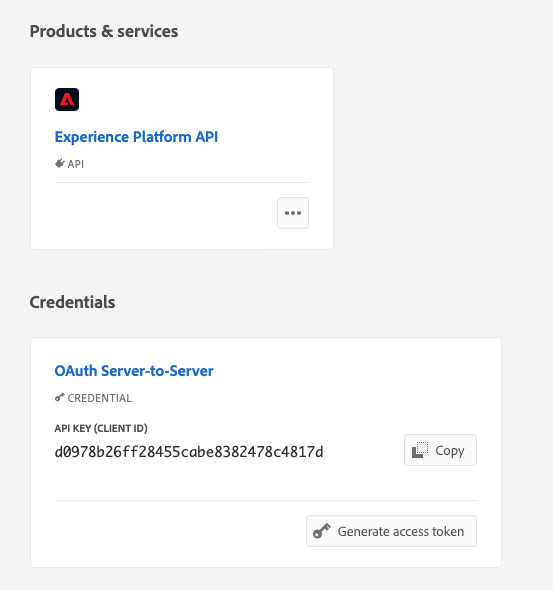Image resolution: width=553 pixels, height=590 pixels.
Task: Click the divider line below the API label
Action: [182, 182]
